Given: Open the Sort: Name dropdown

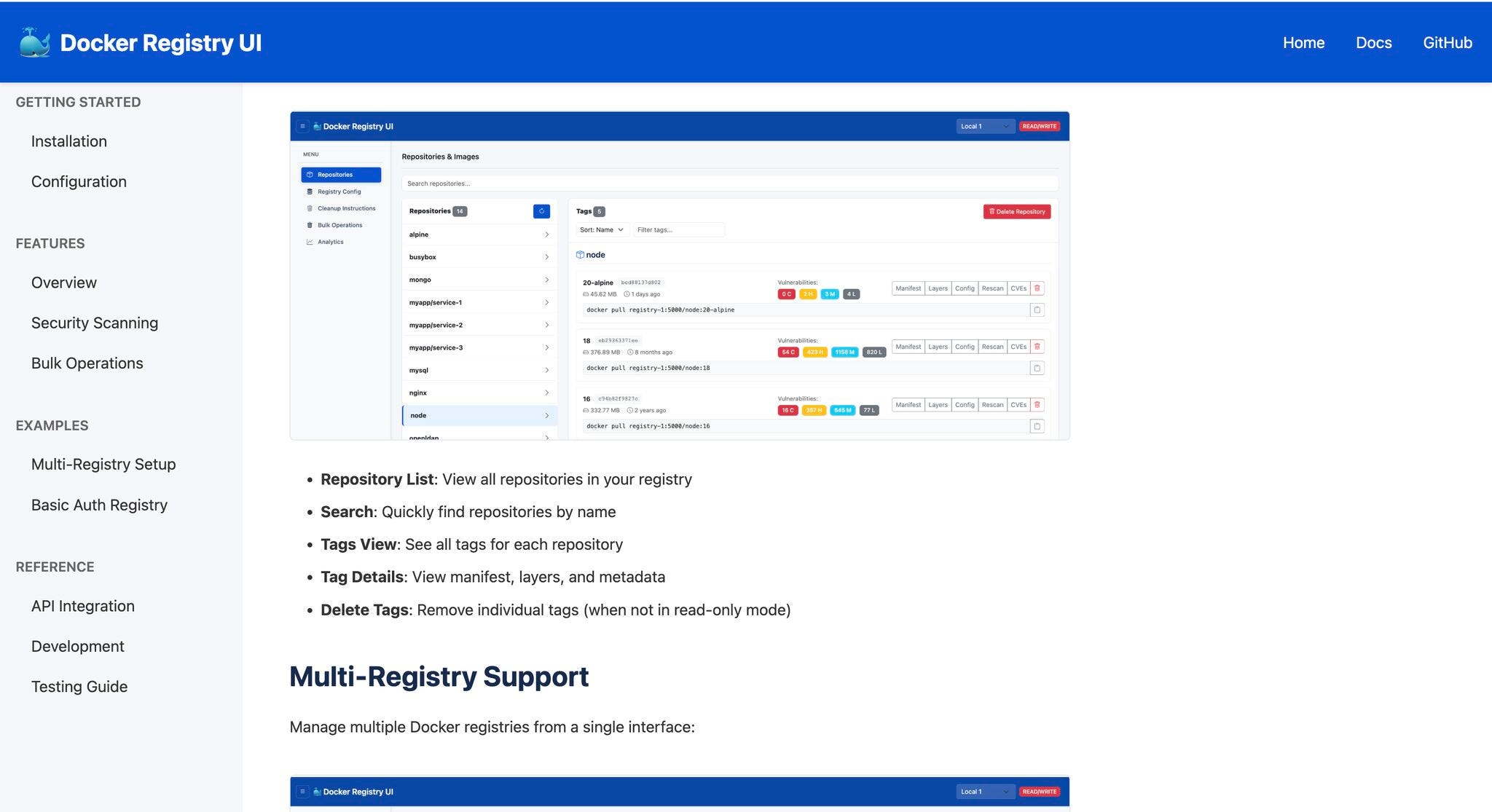Looking at the screenshot, I should pos(601,229).
